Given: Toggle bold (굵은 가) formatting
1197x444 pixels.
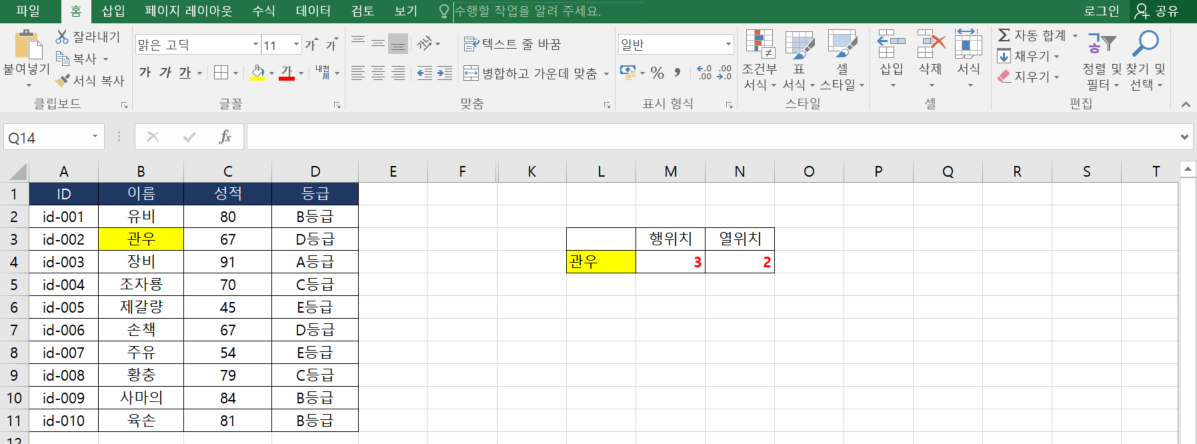Looking at the screenshot, I should (x=145, y=72).
